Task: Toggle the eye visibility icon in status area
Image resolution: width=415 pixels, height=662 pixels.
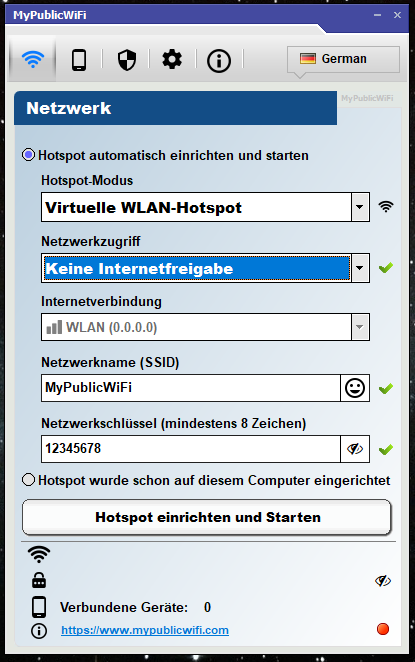Action: click(382, 581)
